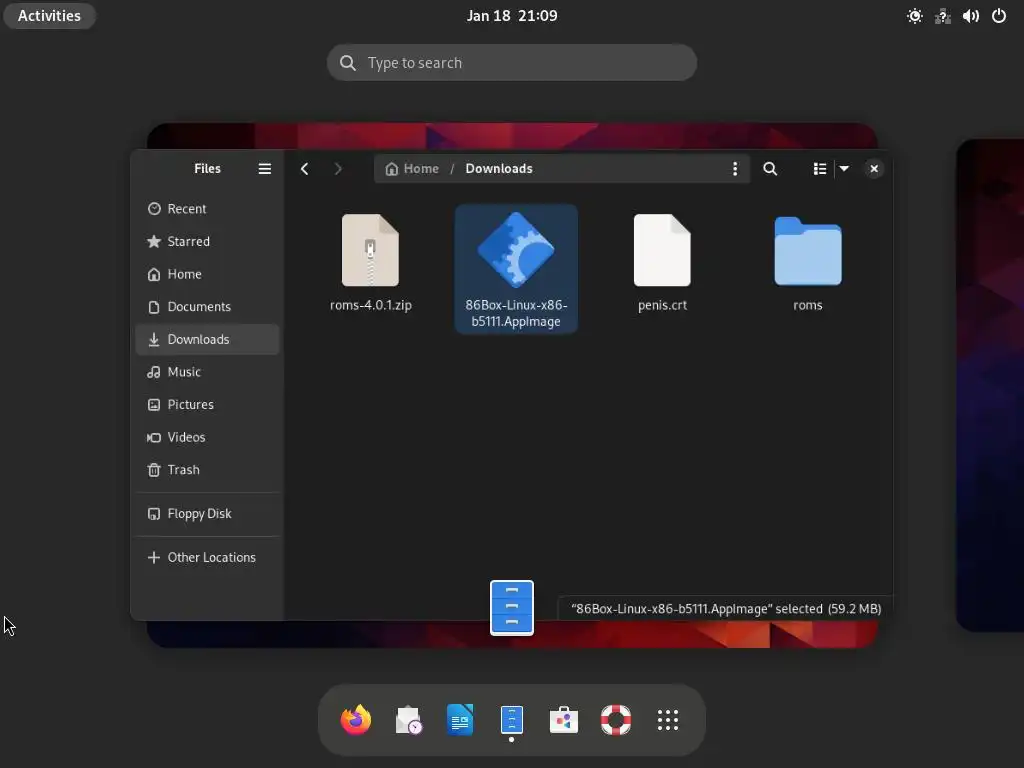This screenshot has height=768, width=1024.
Task: Open the clock showing Jan 18 21:09
Action: click(512, 16)
